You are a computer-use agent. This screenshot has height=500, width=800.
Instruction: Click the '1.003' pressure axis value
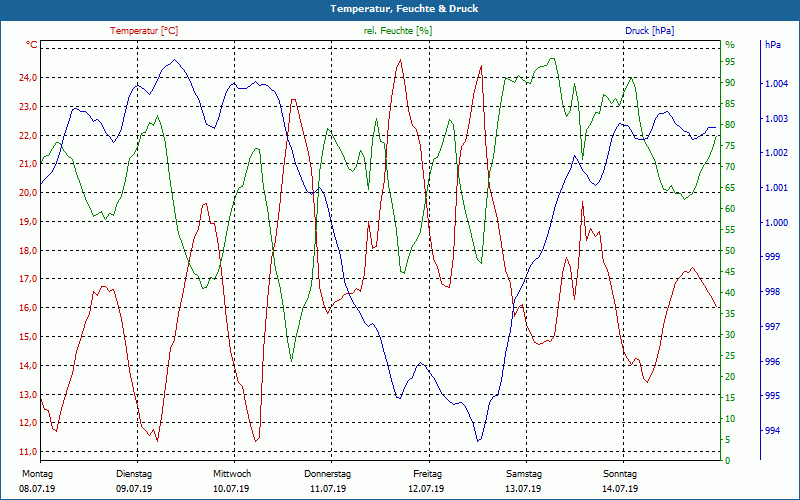coord(777,119)
